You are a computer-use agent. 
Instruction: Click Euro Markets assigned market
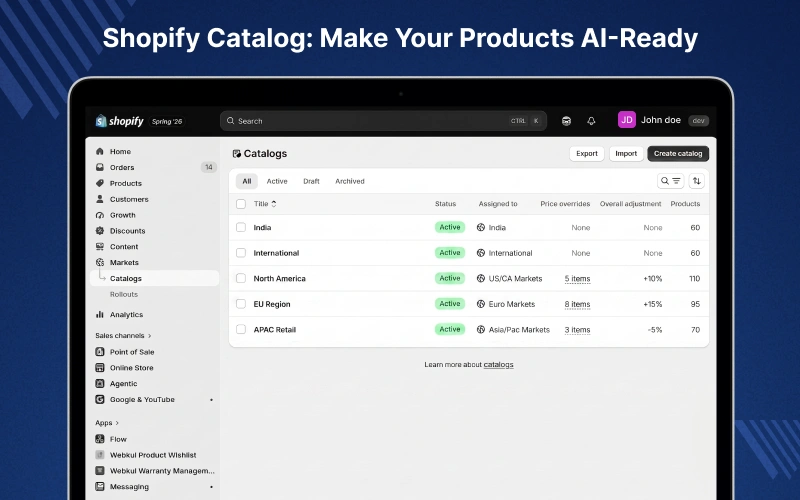(x=512, y=304)
